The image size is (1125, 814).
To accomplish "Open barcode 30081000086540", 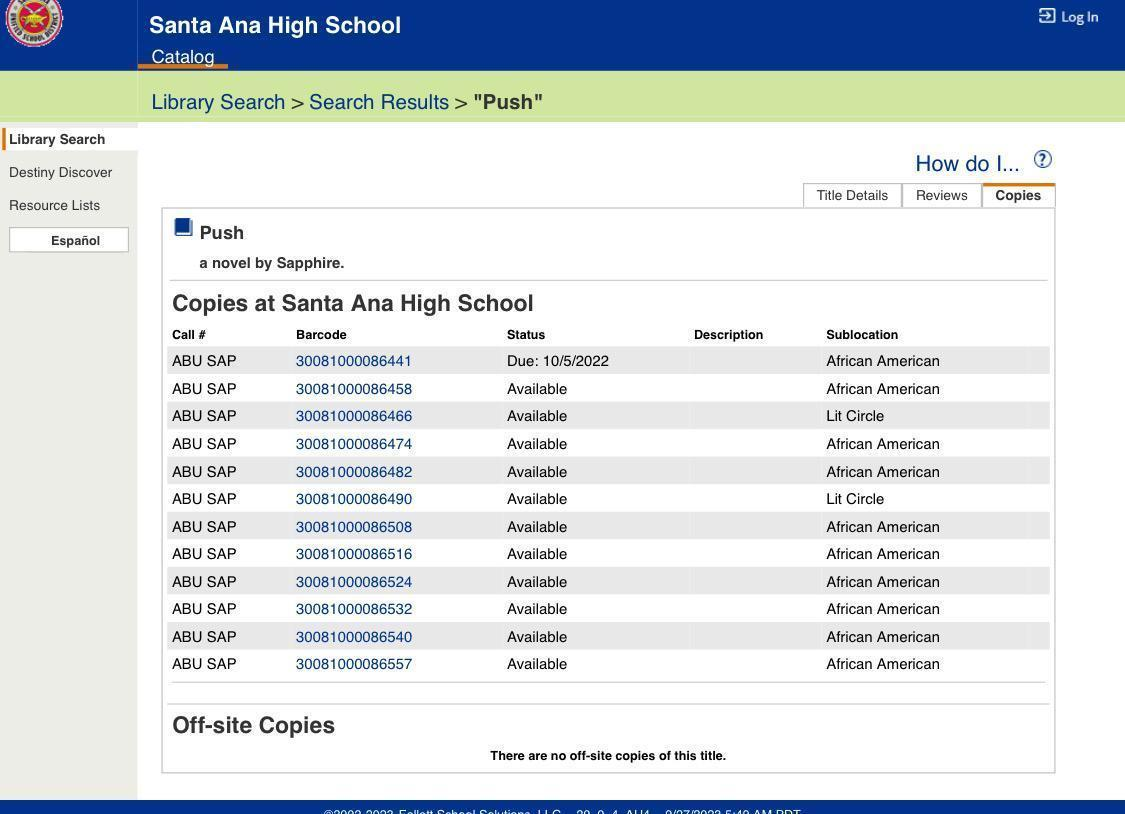I will click(354, 637).
